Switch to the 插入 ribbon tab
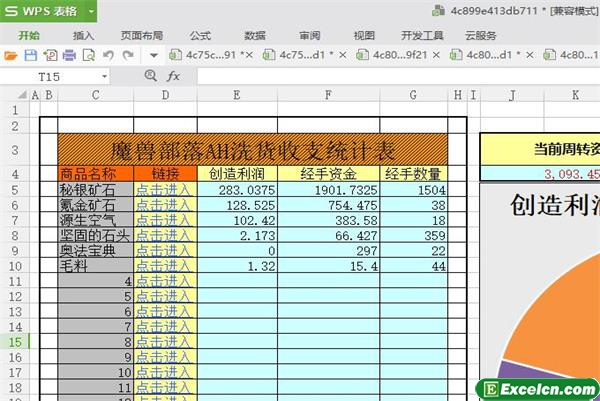Viewport: 600px width, 401px height. (83, 36)
